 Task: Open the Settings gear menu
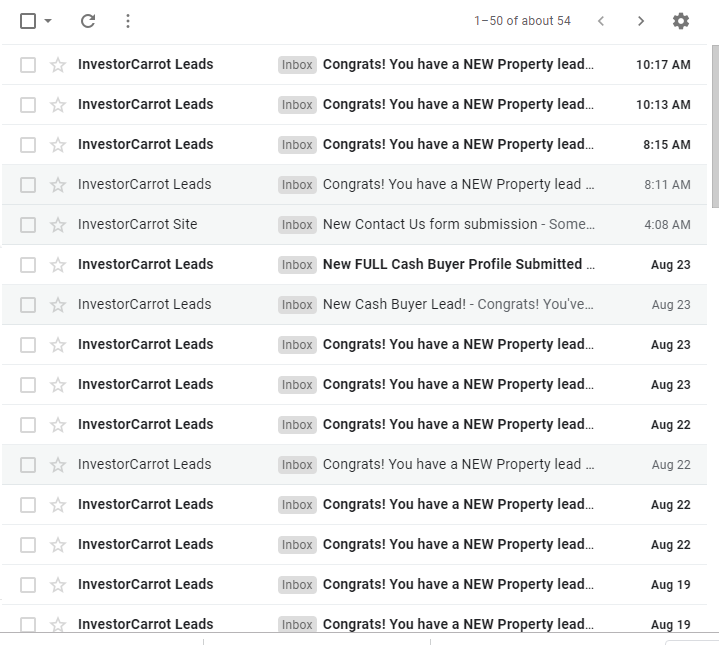pyautogui.click(x=680, y=21)
